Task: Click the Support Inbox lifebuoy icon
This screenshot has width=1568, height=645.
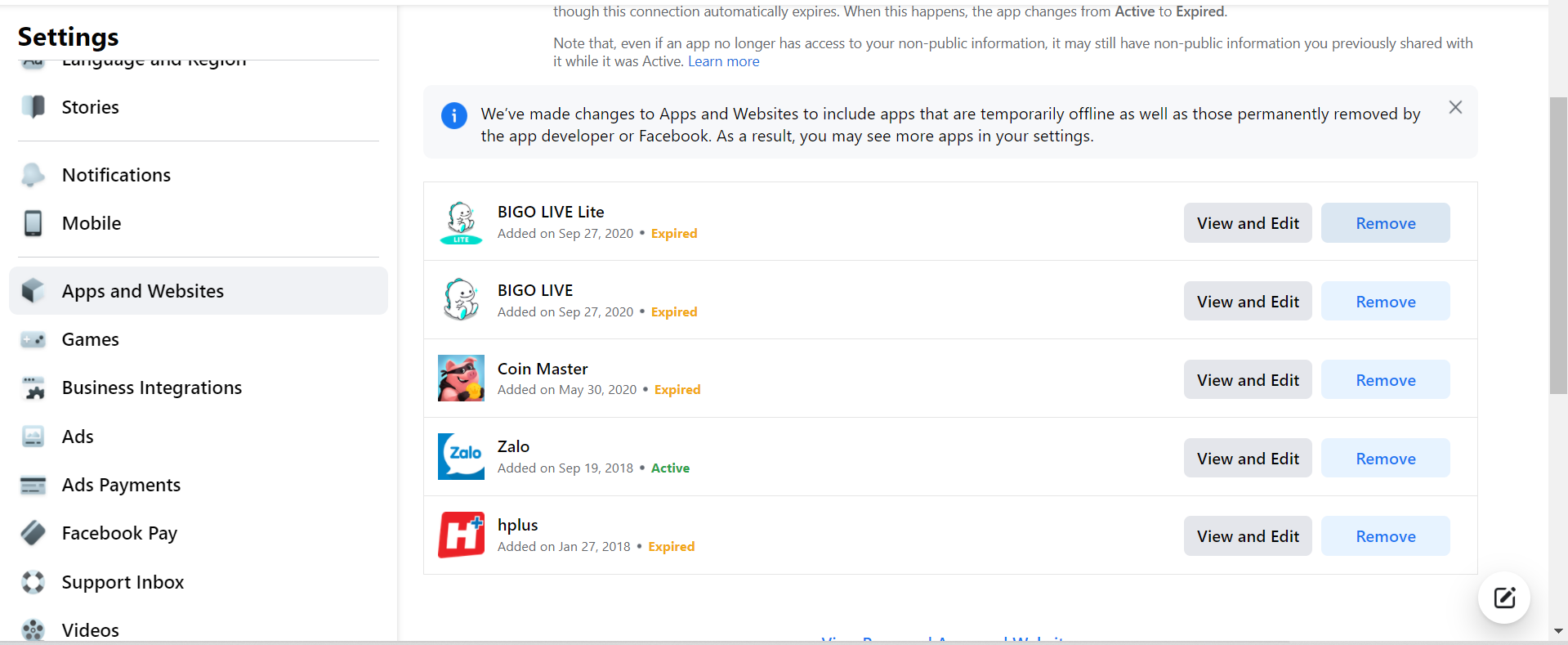Action: point(34,582)
